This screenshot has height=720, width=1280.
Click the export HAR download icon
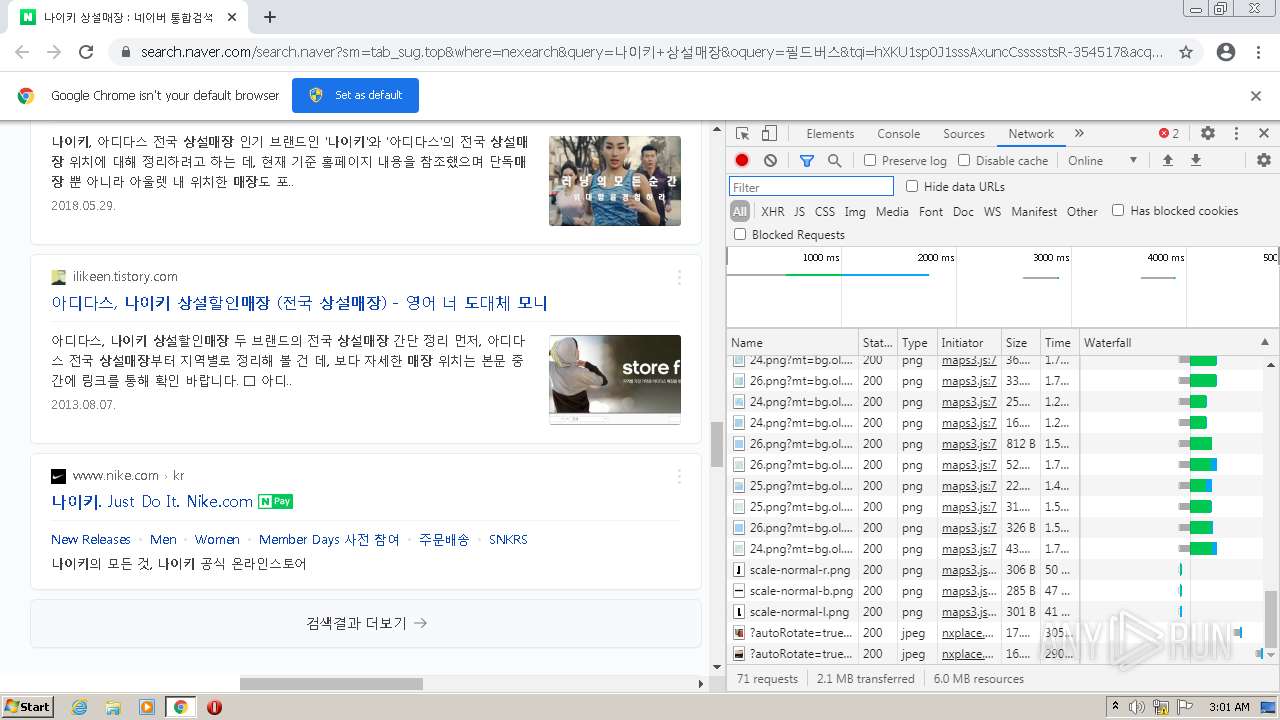pos(1195,160)
